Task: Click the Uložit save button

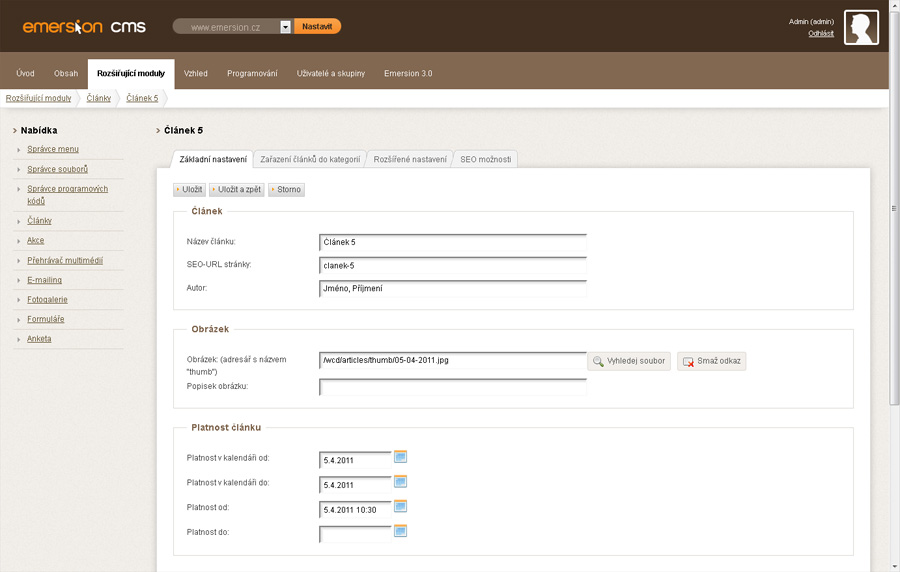Action: point(189,189)
